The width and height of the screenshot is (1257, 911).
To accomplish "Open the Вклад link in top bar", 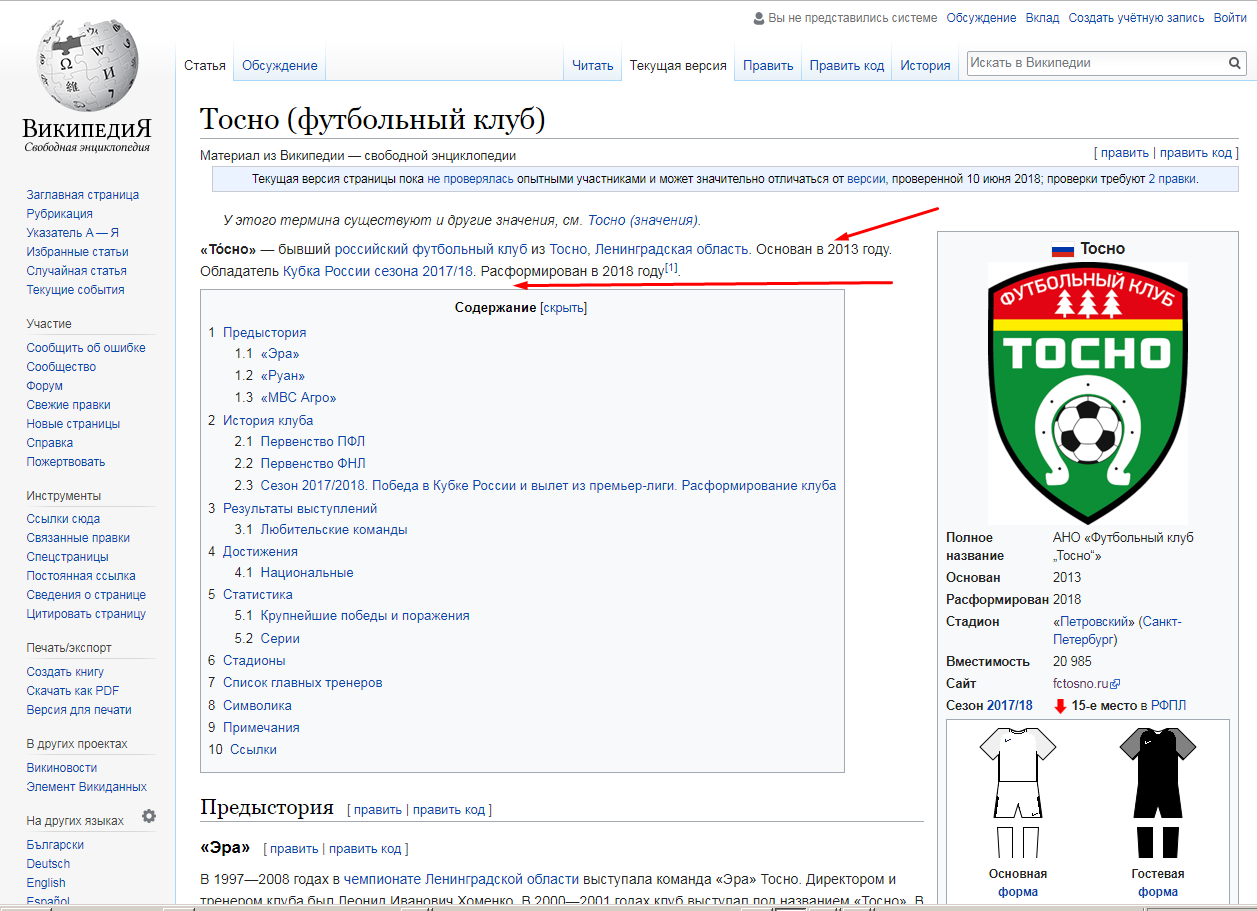I will [x=1042, y=18].
